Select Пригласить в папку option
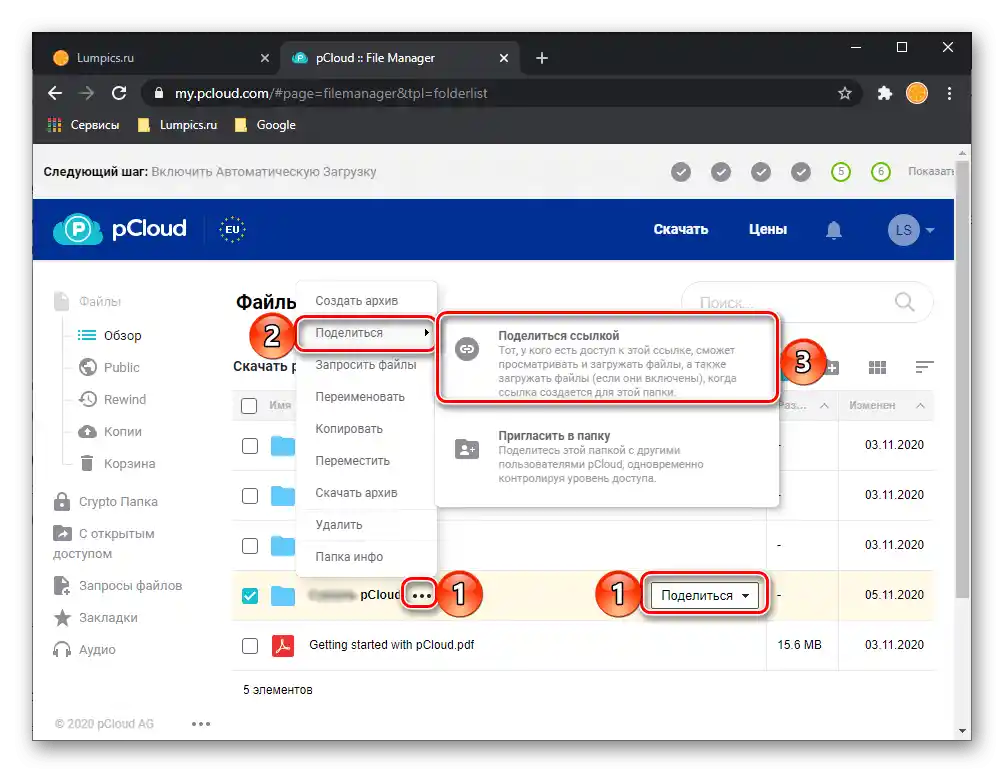 pos(607,456)
